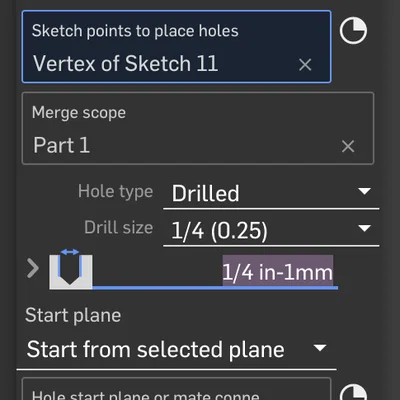Click the Start plane label
This screenshot has height=400, width=400.
tap(73, 315)
